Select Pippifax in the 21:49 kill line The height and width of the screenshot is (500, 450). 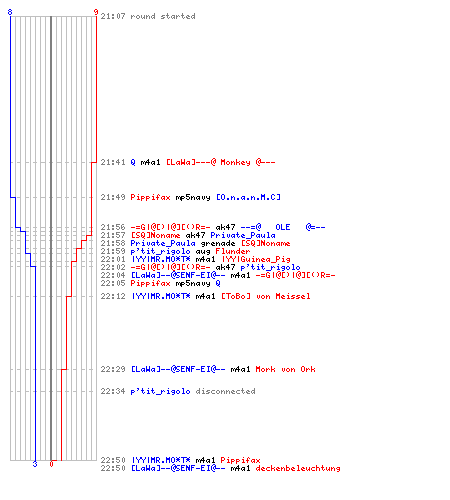click(150, 197)
